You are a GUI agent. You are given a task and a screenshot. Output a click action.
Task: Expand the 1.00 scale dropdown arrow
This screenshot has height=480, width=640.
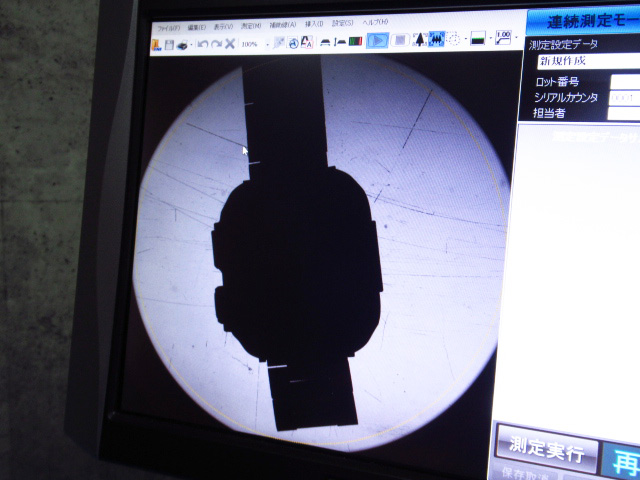(x=516, y=39)
